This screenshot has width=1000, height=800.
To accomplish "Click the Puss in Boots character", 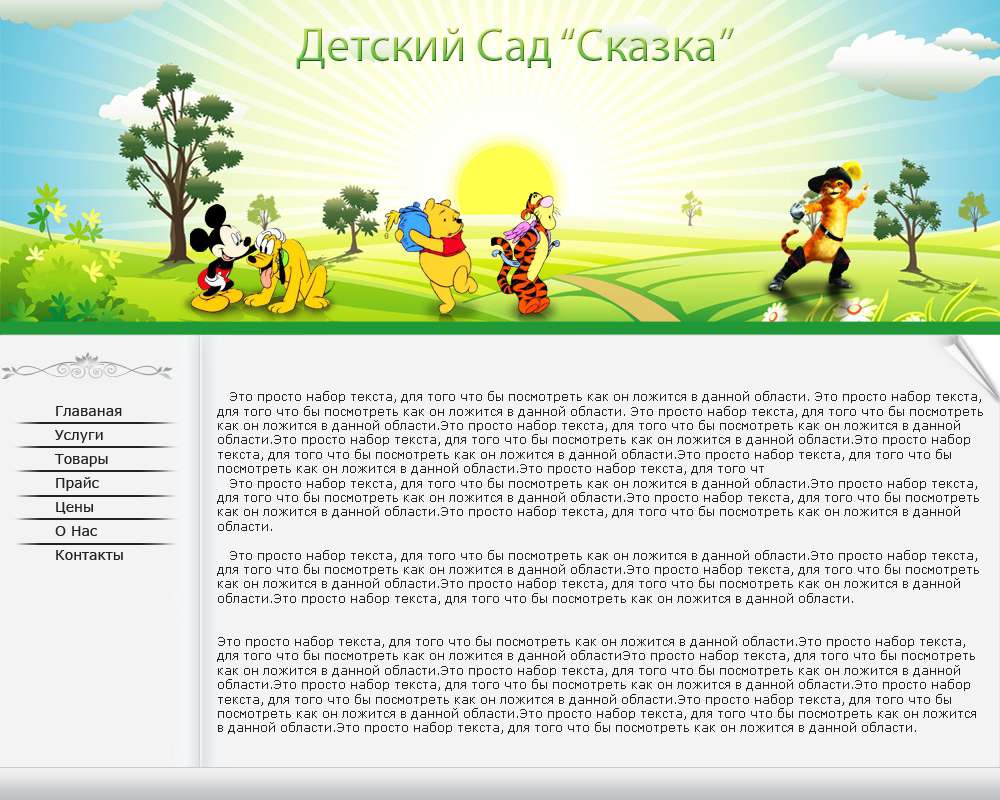I will (818, 227).
